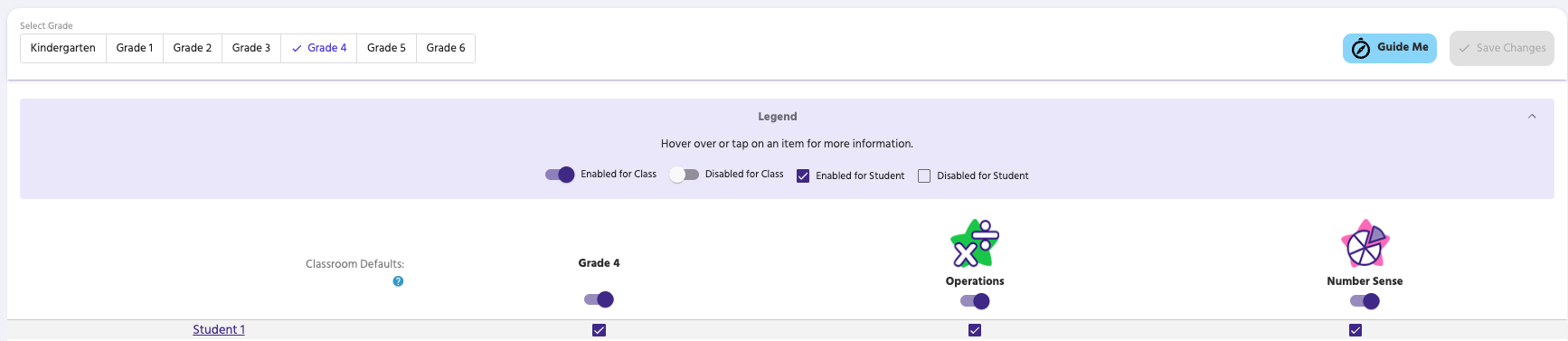Viewport: 1568px width, 341px height.
Task: Open the Student 1 link
Action: point(219,329)
